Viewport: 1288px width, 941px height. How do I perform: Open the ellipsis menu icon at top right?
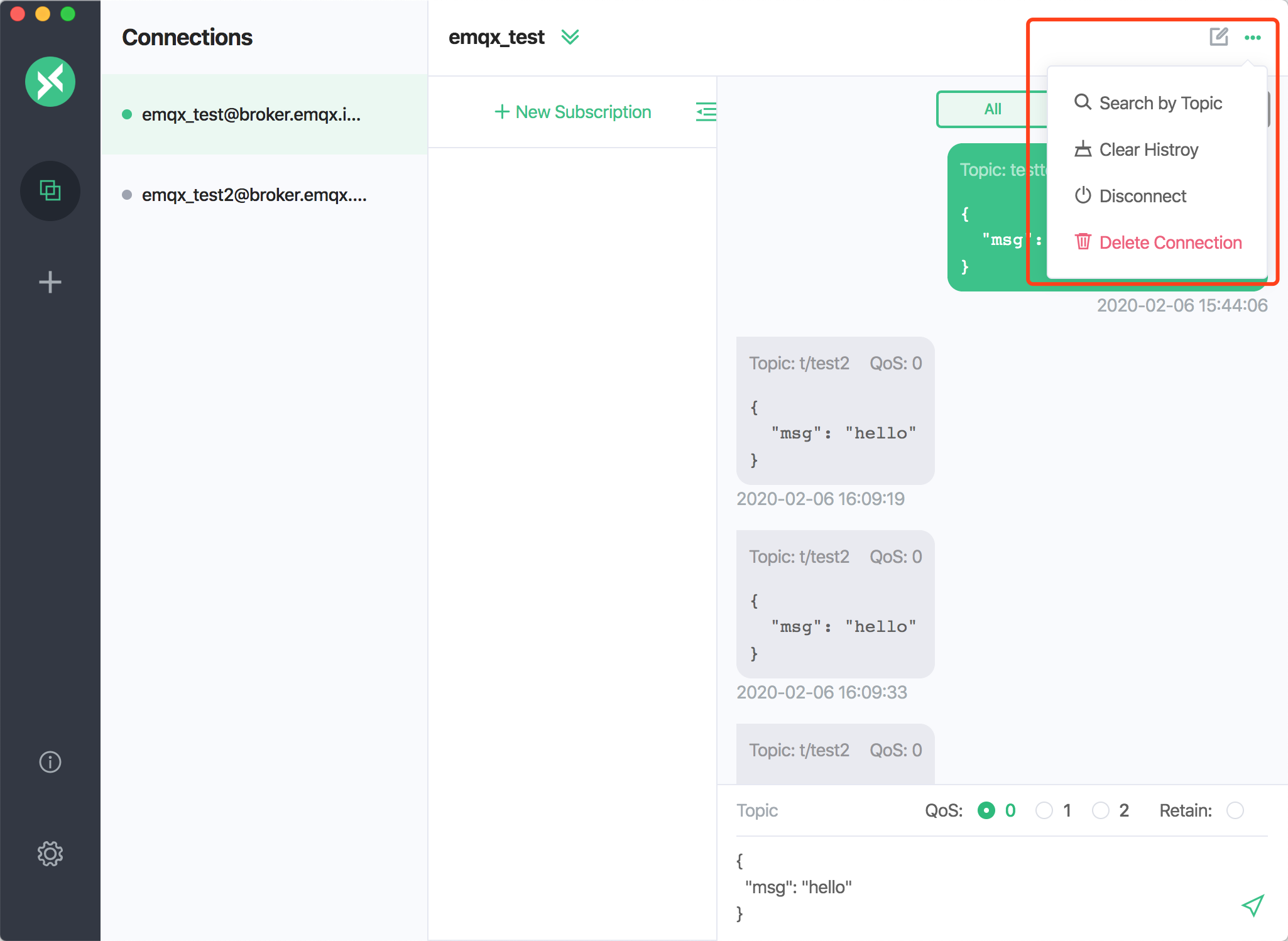click(x=1253, y=38)
